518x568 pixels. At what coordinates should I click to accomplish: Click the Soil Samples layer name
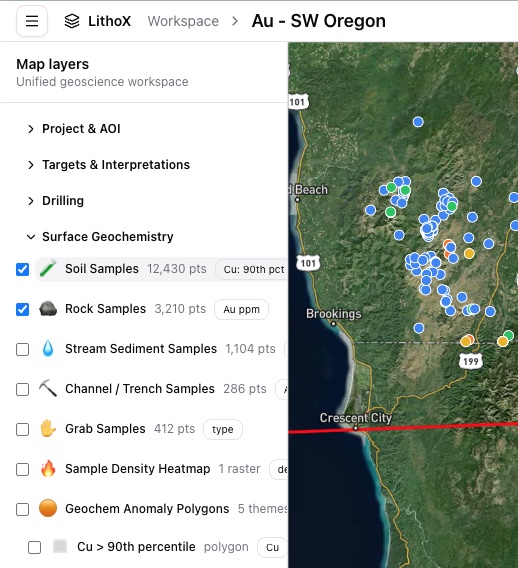click(x=102, y=269)
